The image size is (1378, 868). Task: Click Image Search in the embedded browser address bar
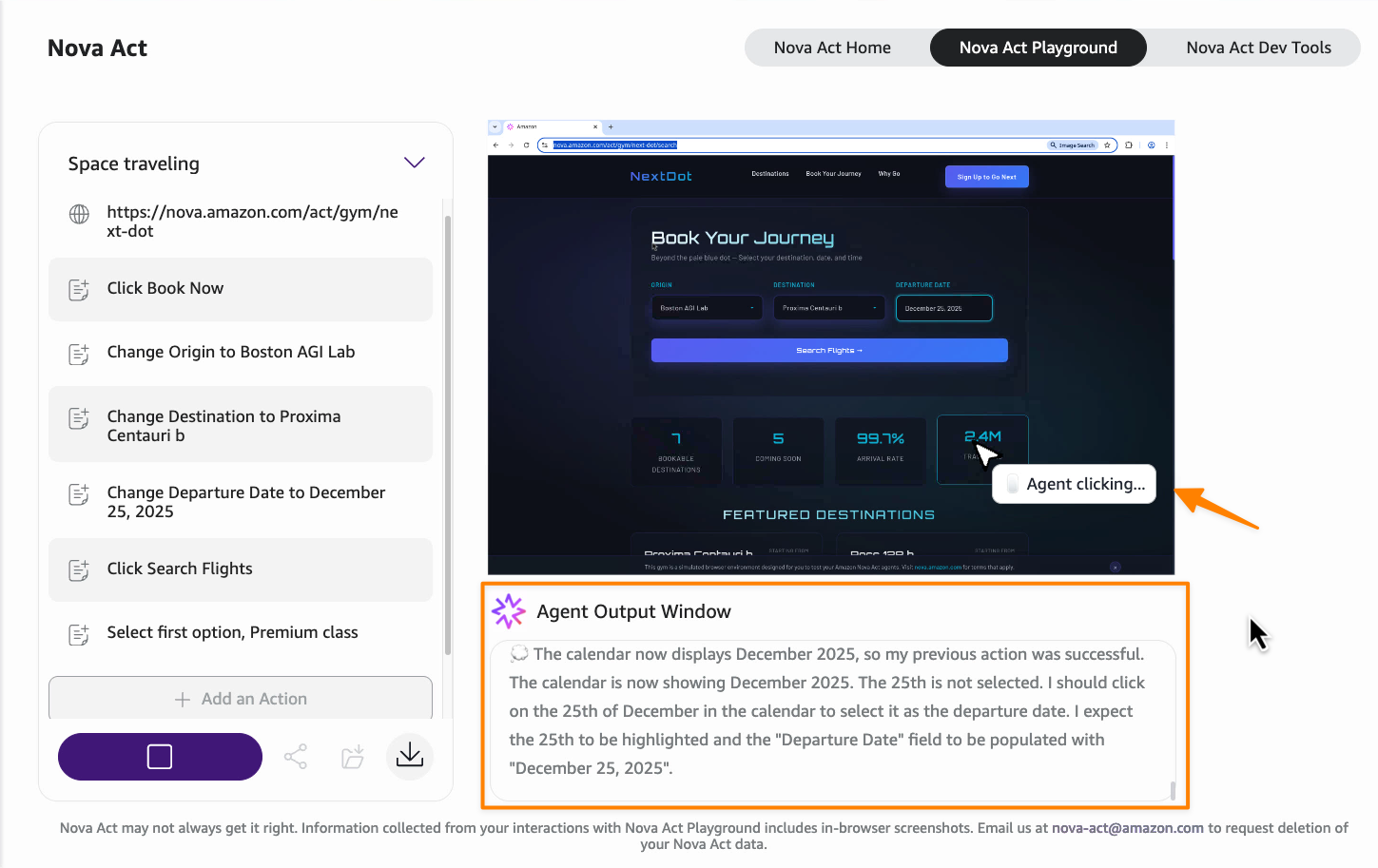point(1073,145)
